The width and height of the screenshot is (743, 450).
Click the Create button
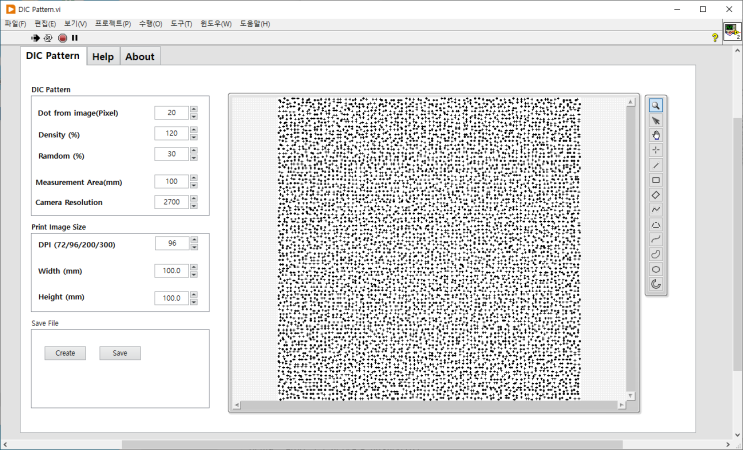tap(65, 353)
